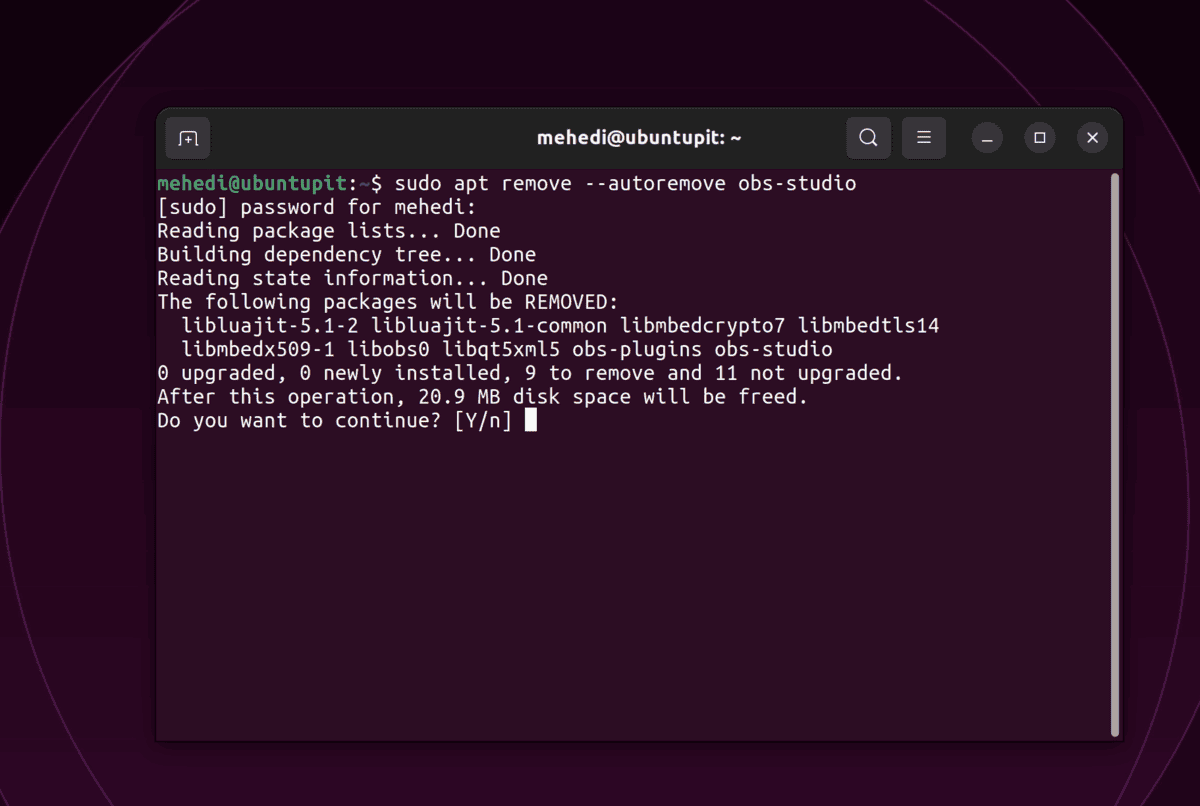Image resolution: width=1200 pixels, height=806 pixels.
Task: Click the "Building dependency tree... Done" line
Action: [346, 255]
